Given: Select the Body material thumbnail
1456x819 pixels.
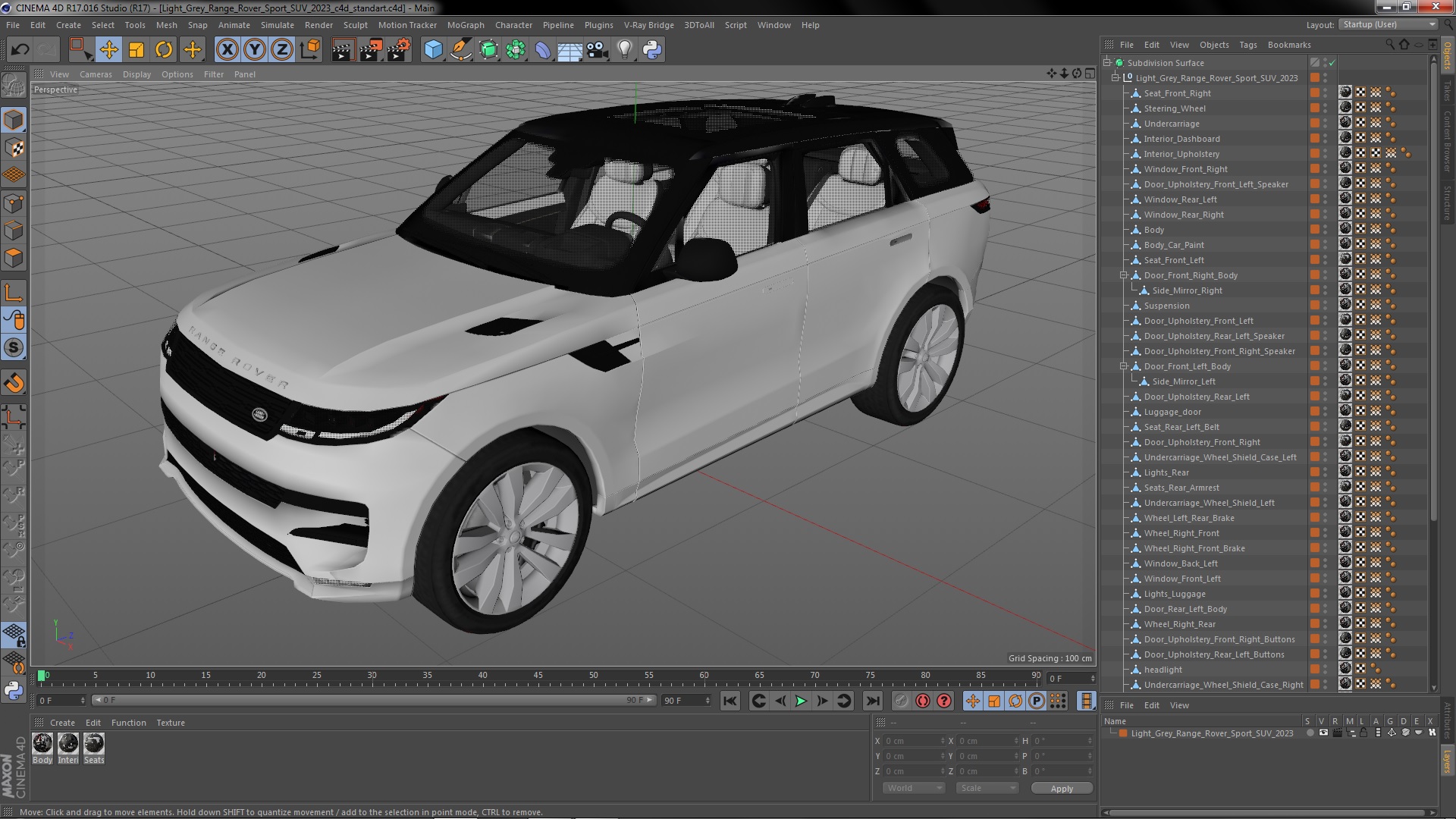Looking at the screenshot, I should 42,743.
